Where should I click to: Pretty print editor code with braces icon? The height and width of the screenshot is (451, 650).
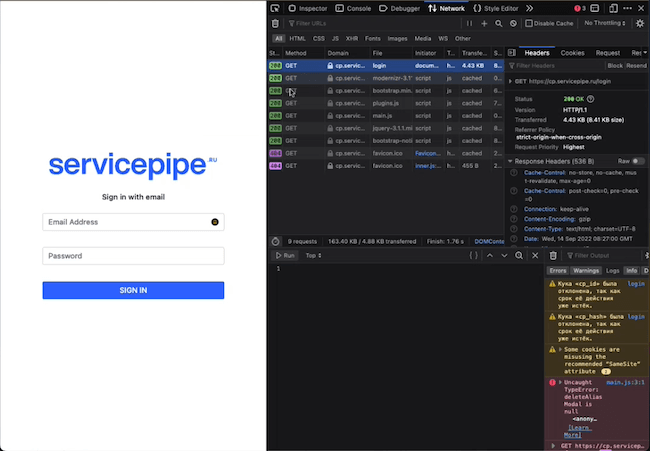tap(473, 255)
